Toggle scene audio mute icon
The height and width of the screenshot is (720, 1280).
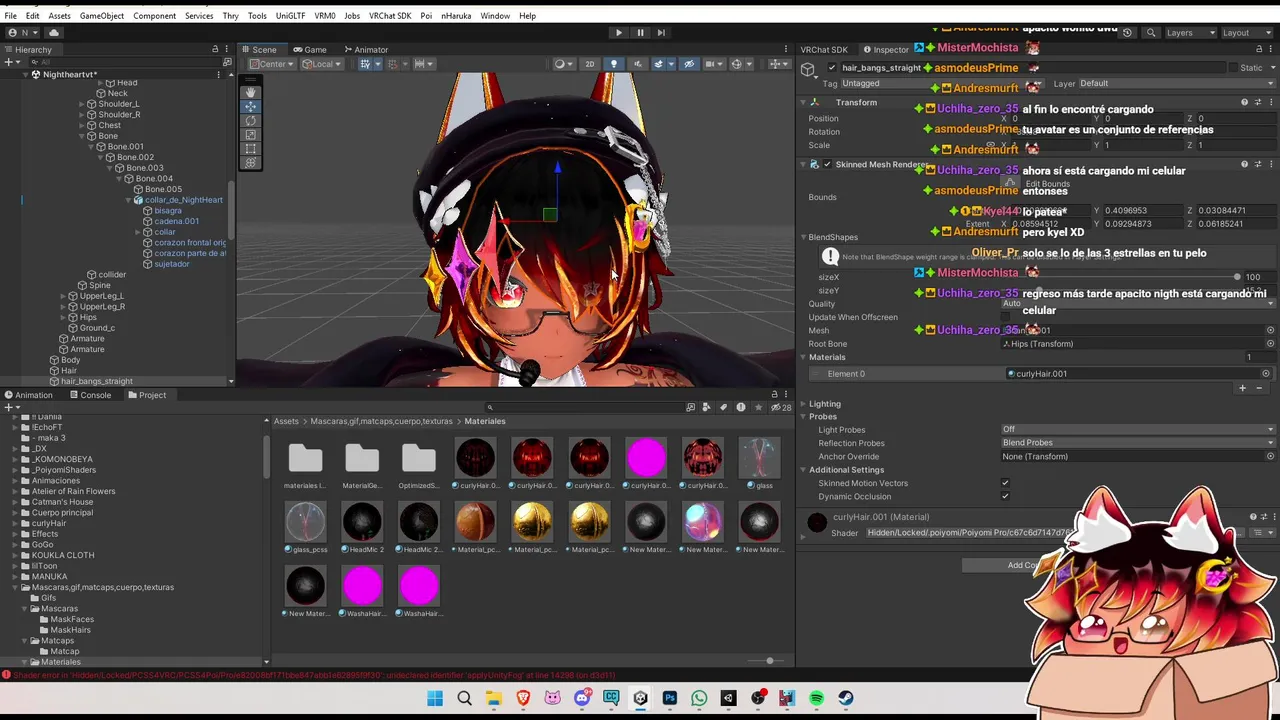[x=636, y=64]
